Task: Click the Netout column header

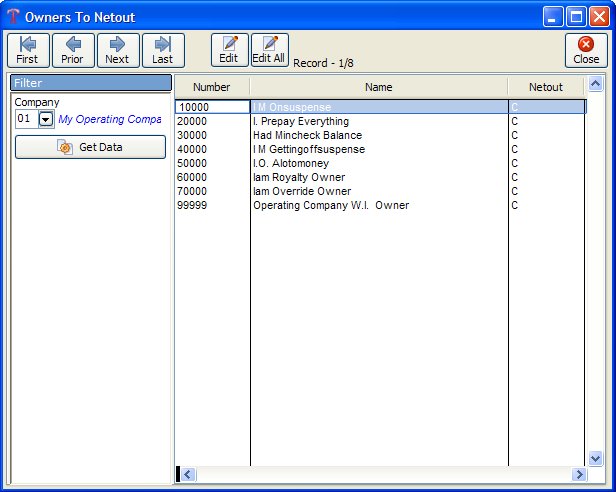Action: coord(546,87)
